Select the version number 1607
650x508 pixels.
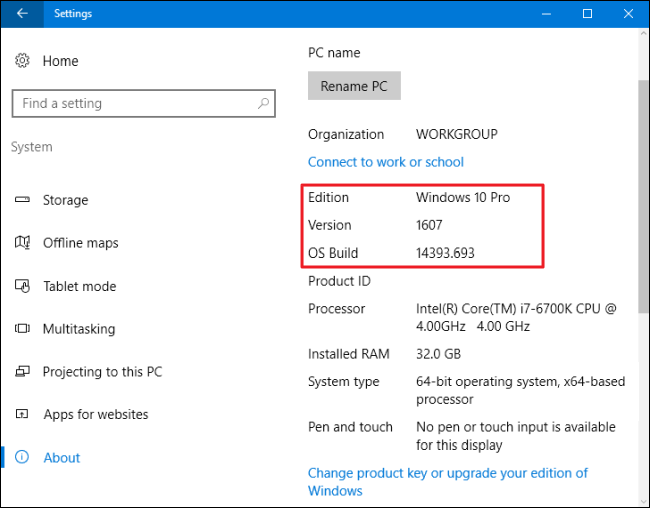click(429, 225)
